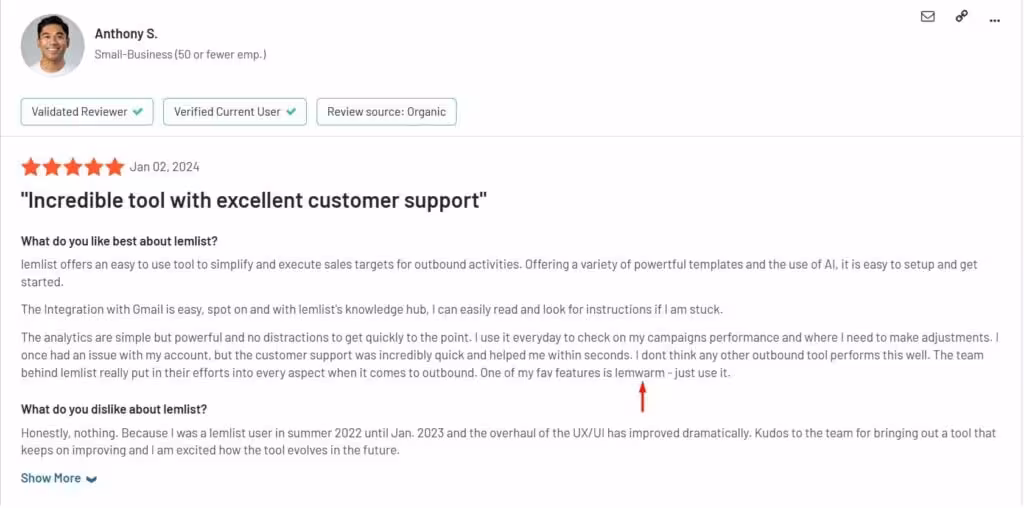Expand the review with the Show More chevron
Viewport: 1024px width, 508px height.
tap(92, 479)
